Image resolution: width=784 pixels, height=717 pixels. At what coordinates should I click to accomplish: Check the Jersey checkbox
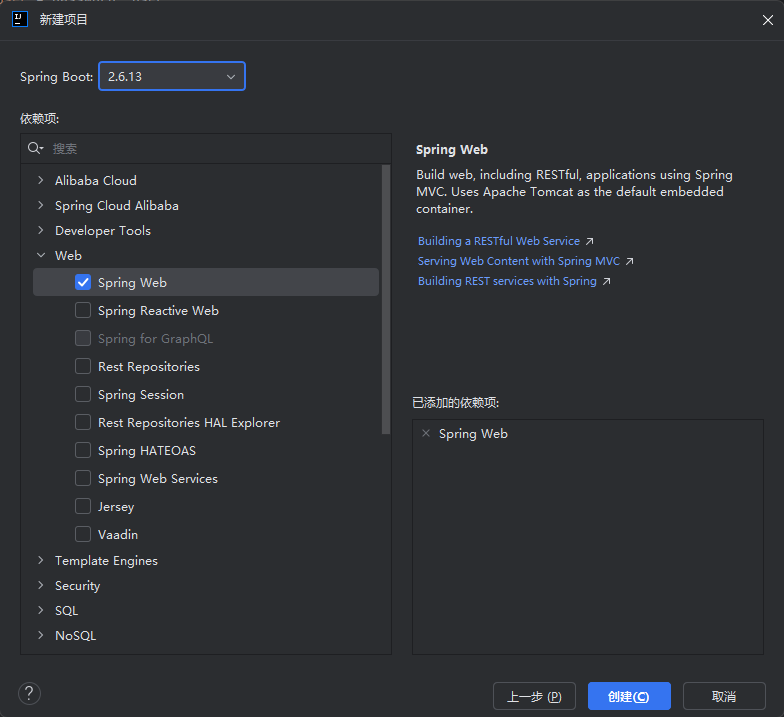pyautogui.click(x=83, y=506)
